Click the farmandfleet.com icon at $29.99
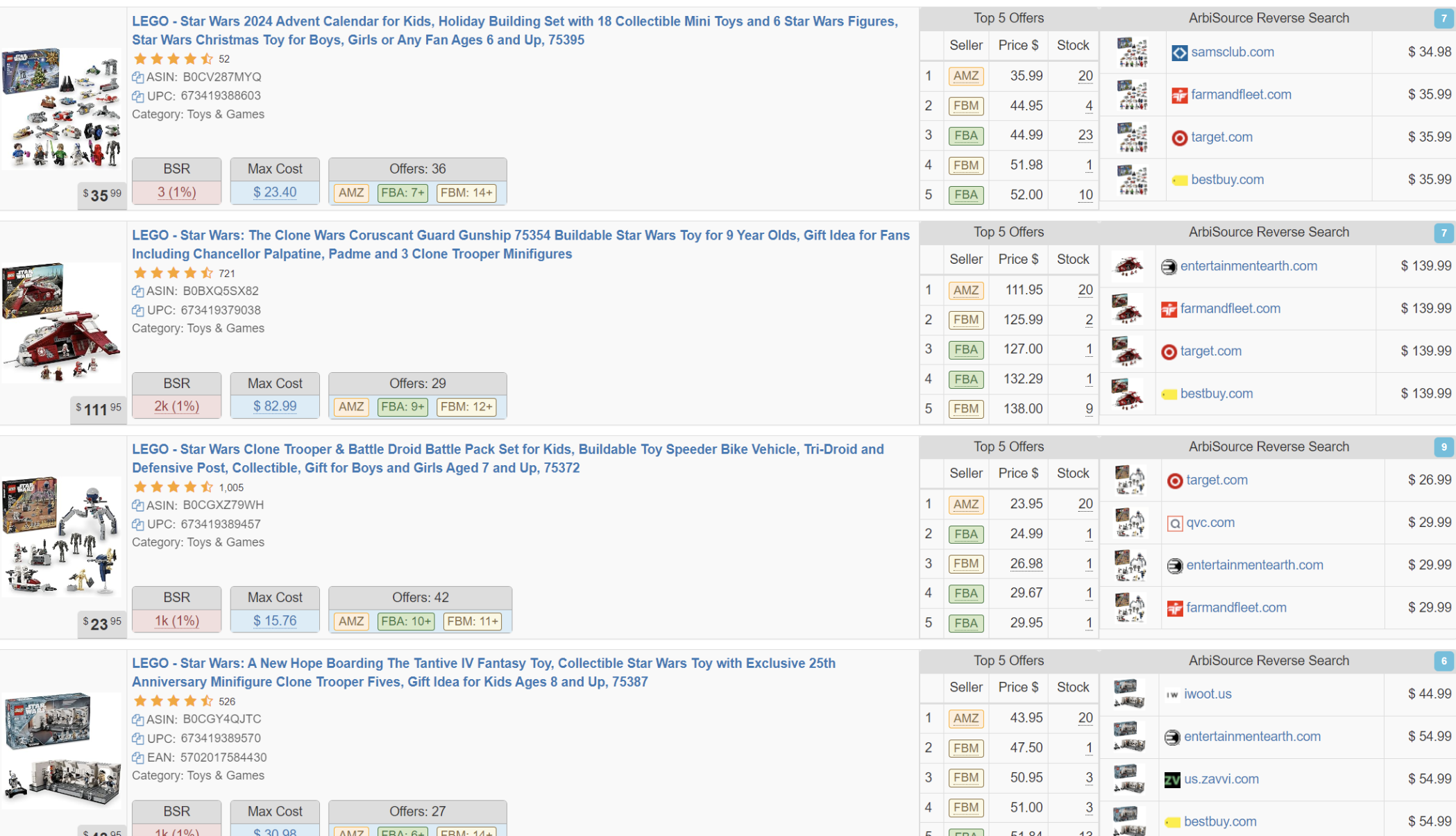The width and height of the screenshot is (1456, 836). [x=1174, y=608]
